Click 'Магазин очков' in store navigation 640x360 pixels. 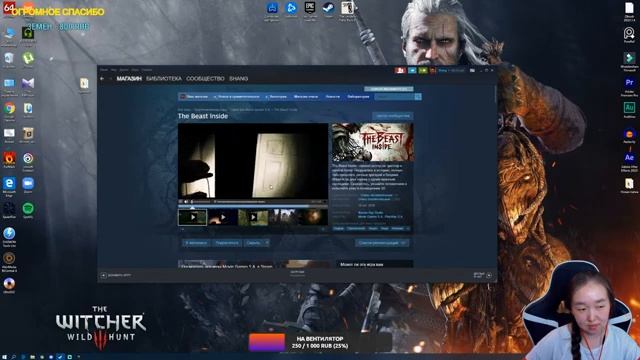(306, 97)
